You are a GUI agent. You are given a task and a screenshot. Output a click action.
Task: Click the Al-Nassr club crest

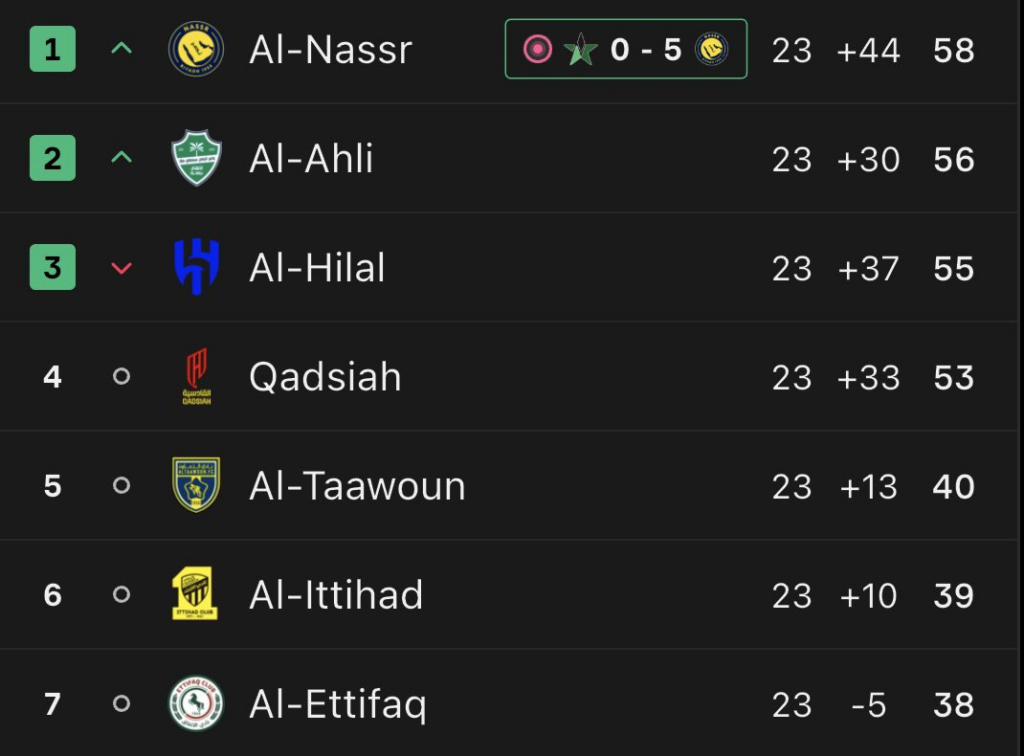coord(196,49)
